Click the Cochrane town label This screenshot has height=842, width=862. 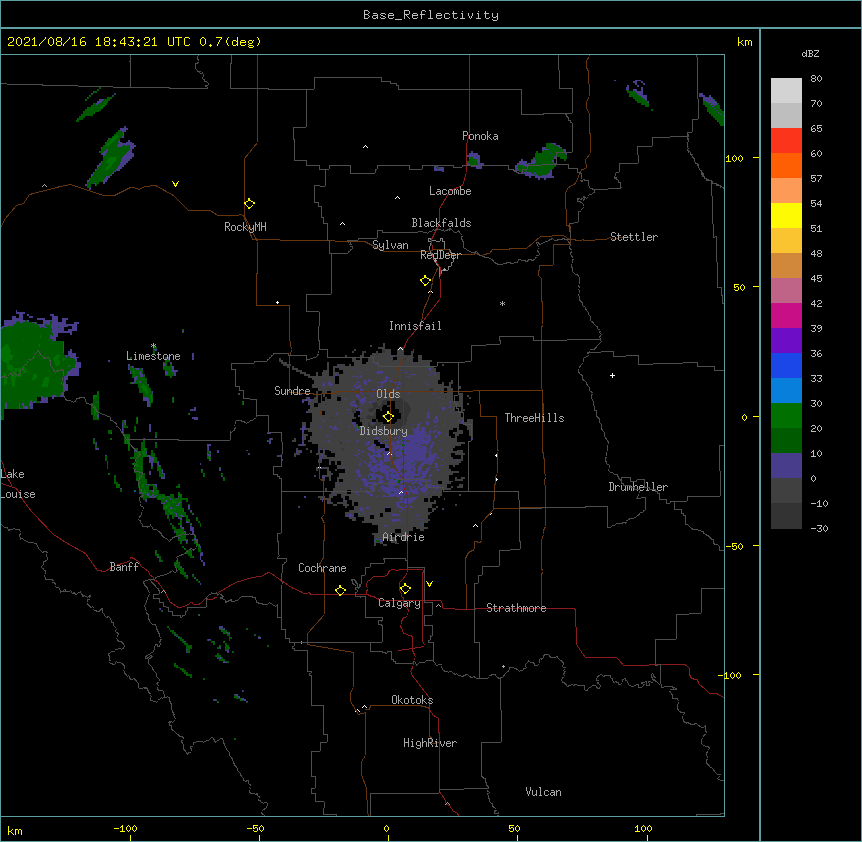pyautogui.click(x=322, y=568)
